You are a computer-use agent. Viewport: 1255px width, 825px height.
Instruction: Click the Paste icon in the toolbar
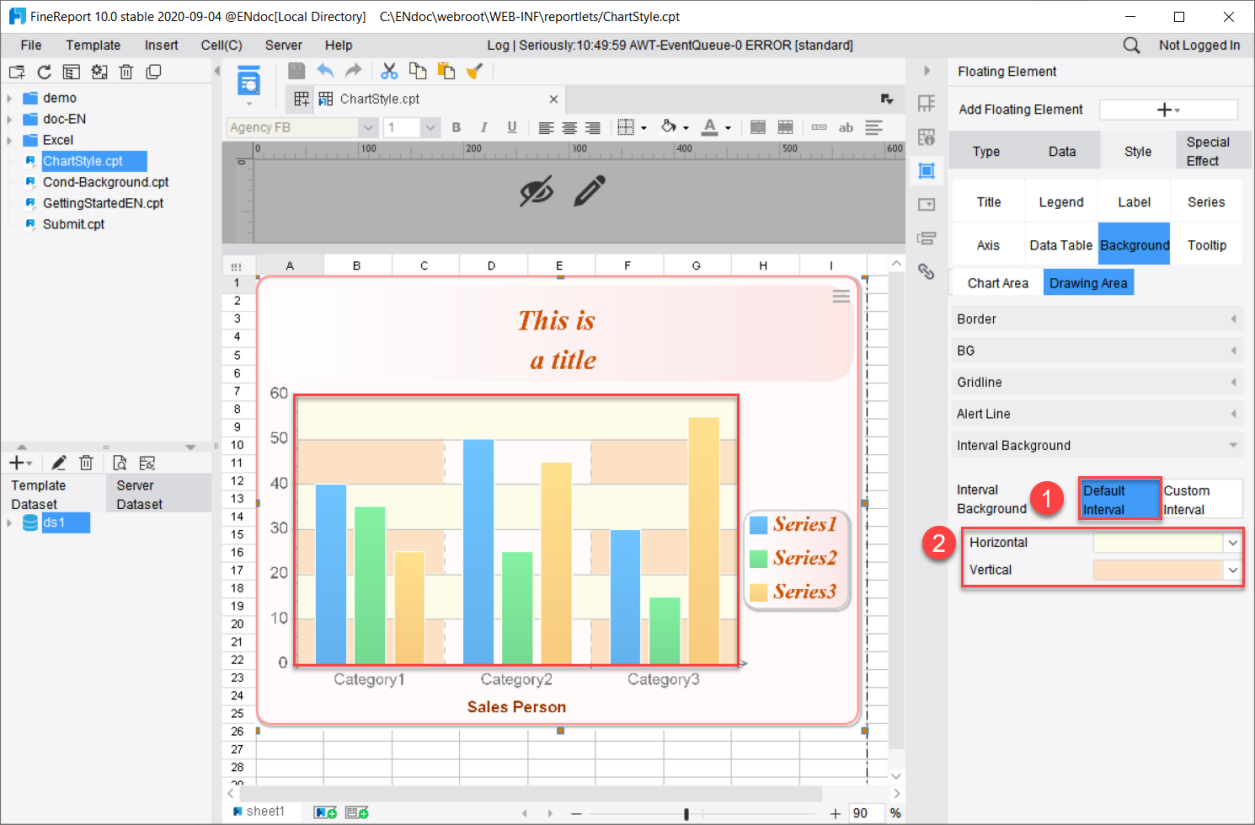[x=445, y=71]
